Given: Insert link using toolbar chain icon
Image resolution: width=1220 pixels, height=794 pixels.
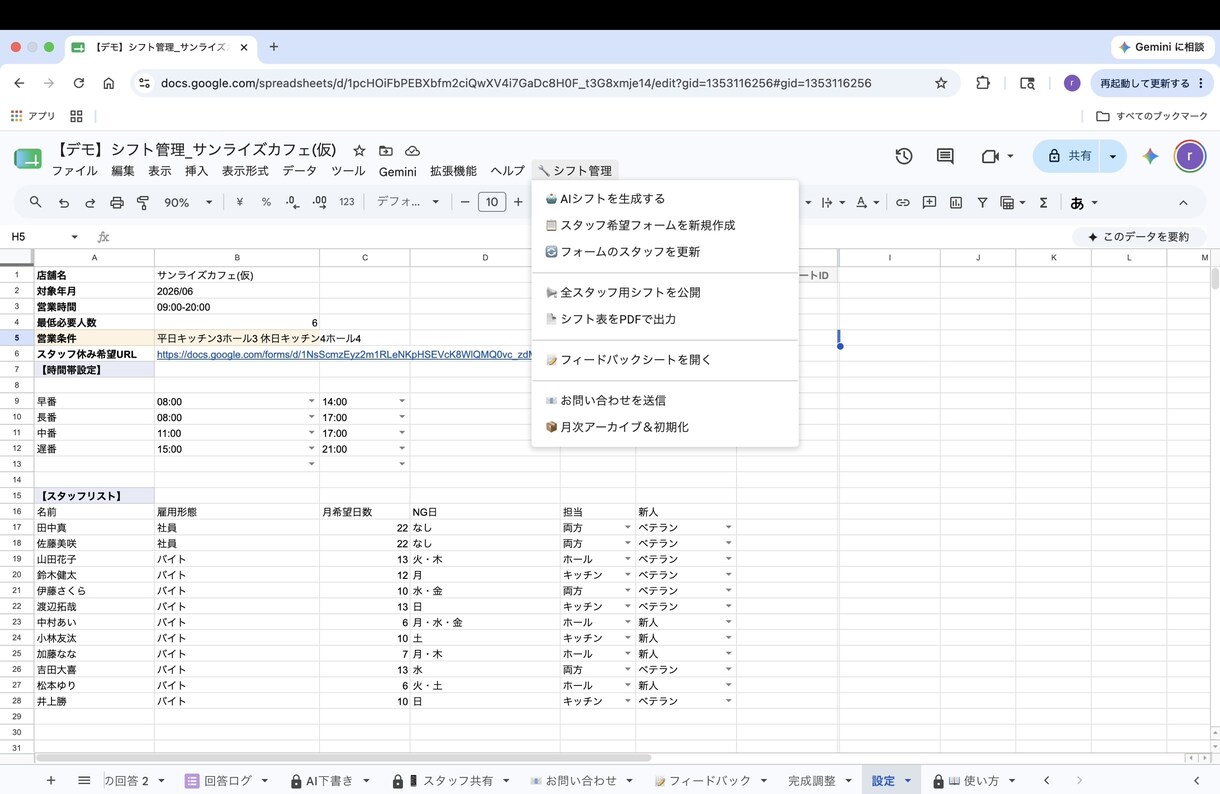Looking at the screenshot, I should (902, 202).
